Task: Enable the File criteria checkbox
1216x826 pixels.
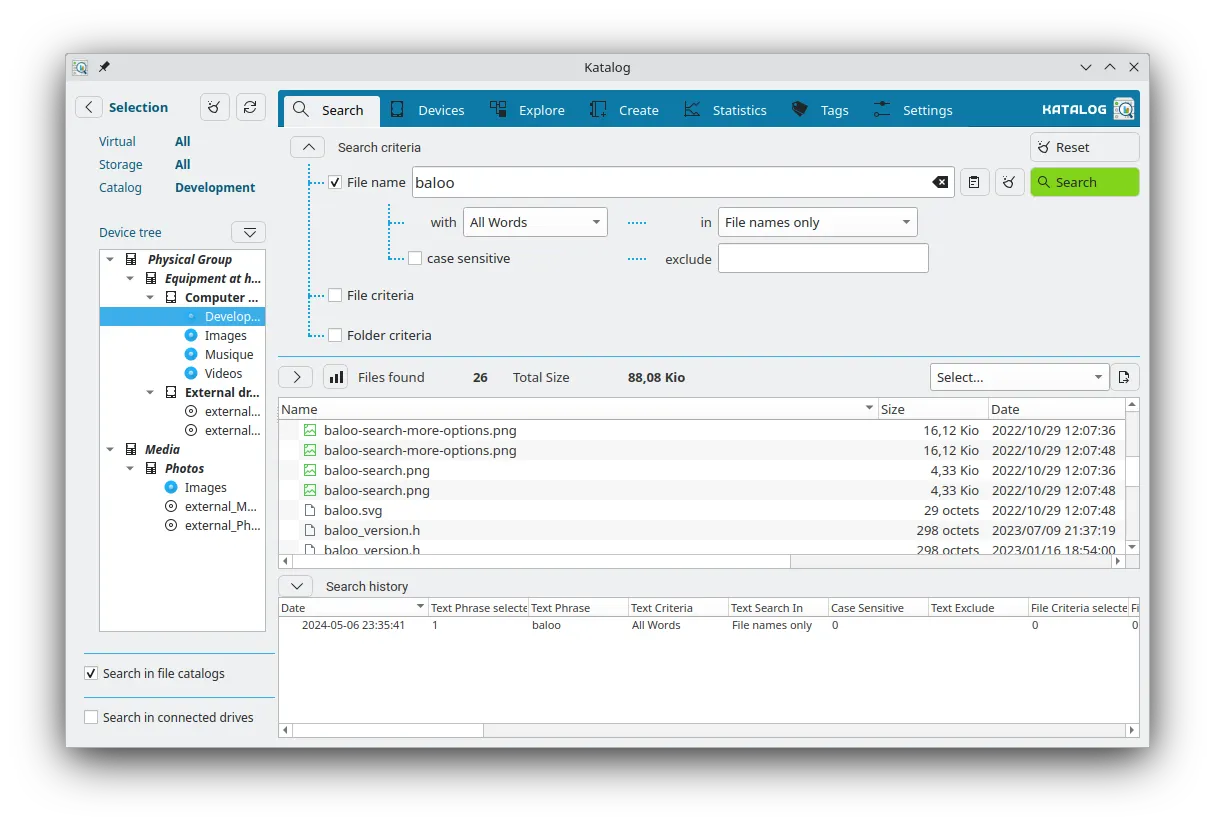Action: pyautogui.click(x=335, y=295)
